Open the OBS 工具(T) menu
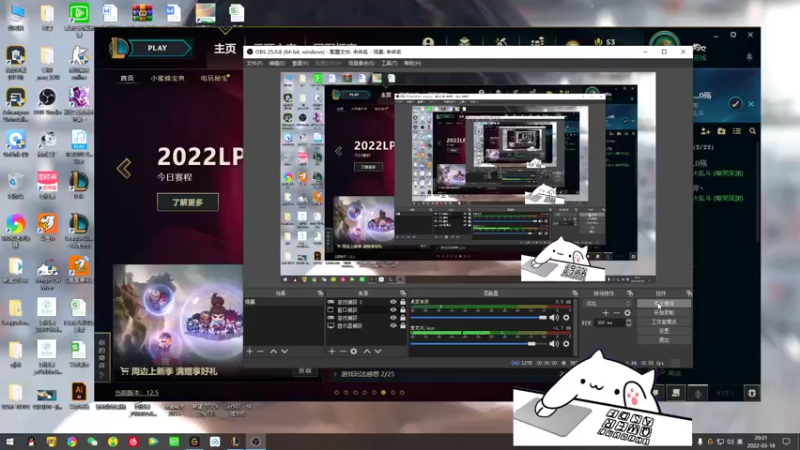 389,63
